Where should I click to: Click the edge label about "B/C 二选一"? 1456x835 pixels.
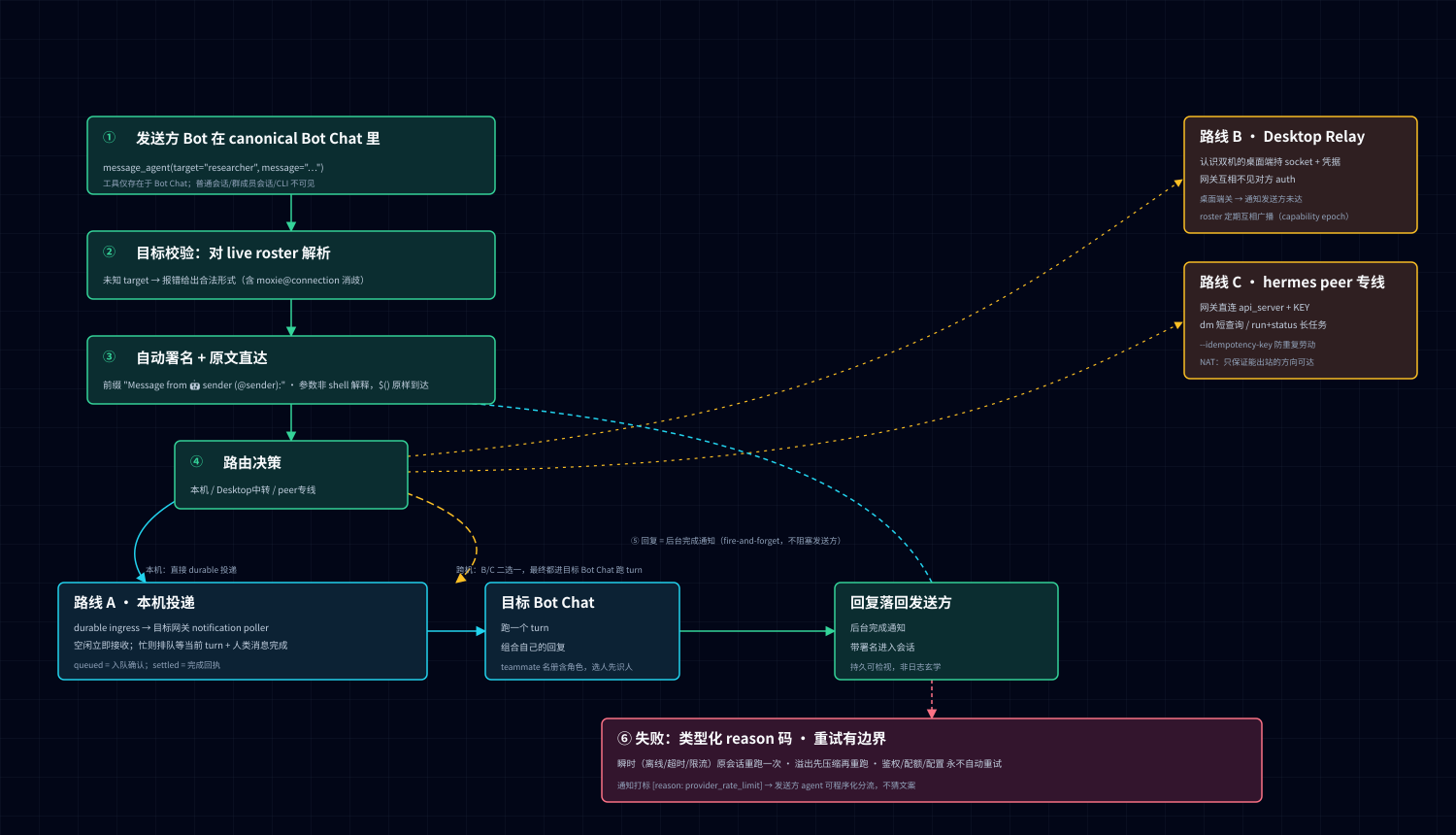click(x=549, y=570)
